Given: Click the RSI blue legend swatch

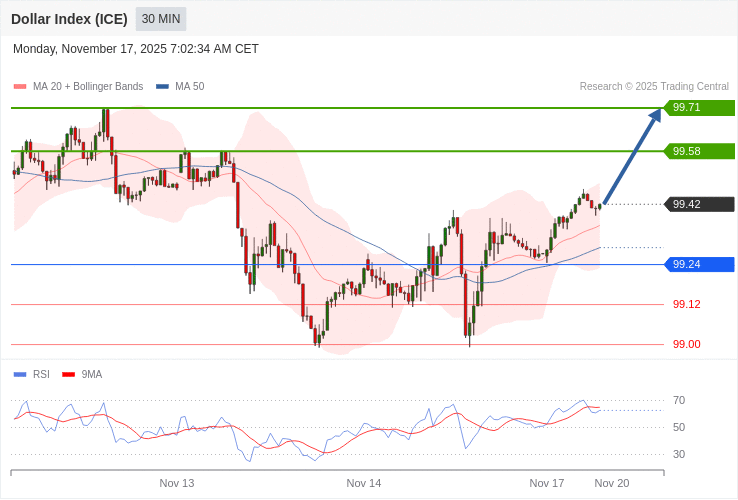Looking at the screenshot, I should coord(20,375).
